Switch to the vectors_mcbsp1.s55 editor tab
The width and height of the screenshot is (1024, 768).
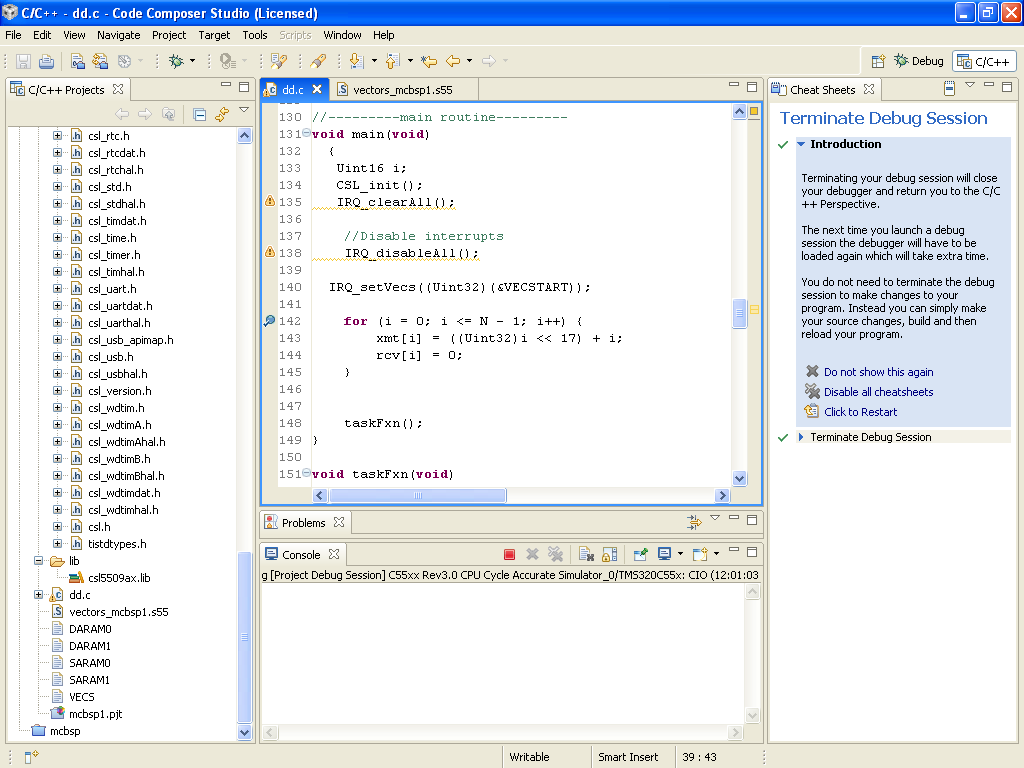402,89
